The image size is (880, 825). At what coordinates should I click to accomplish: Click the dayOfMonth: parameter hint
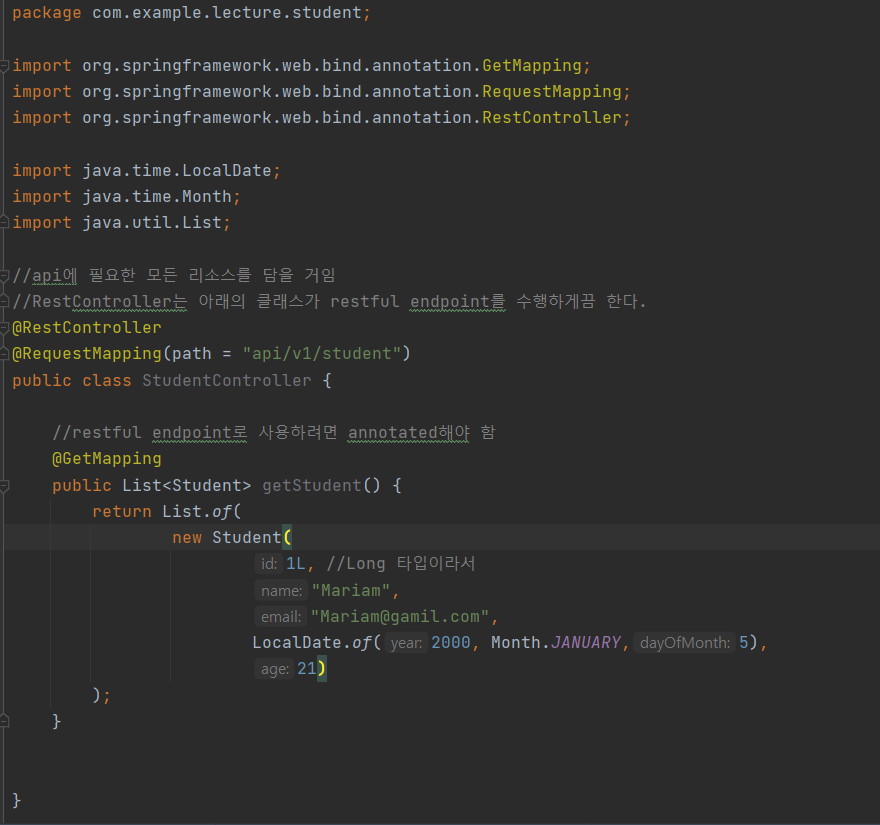(685, 643)
